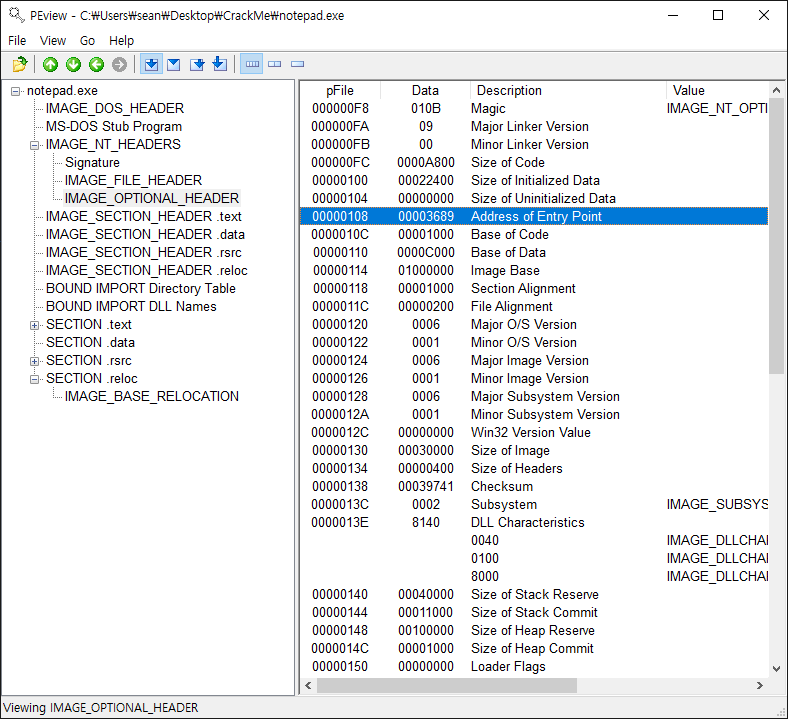Select IMAGE_SECTION_HEADER .rsrc
Image resolution: width=788 pixels, height=719 pixels.
click(144, 253)
